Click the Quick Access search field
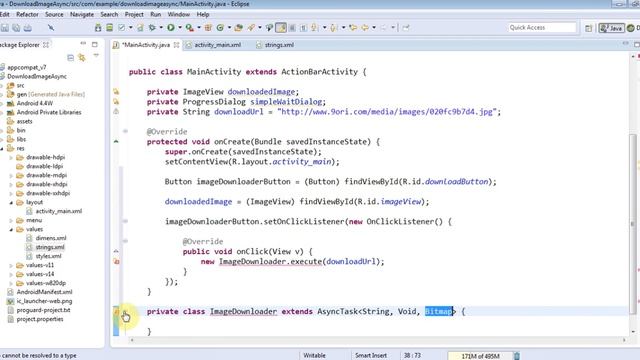Viewport: 640px width, 360px height. 542,27
